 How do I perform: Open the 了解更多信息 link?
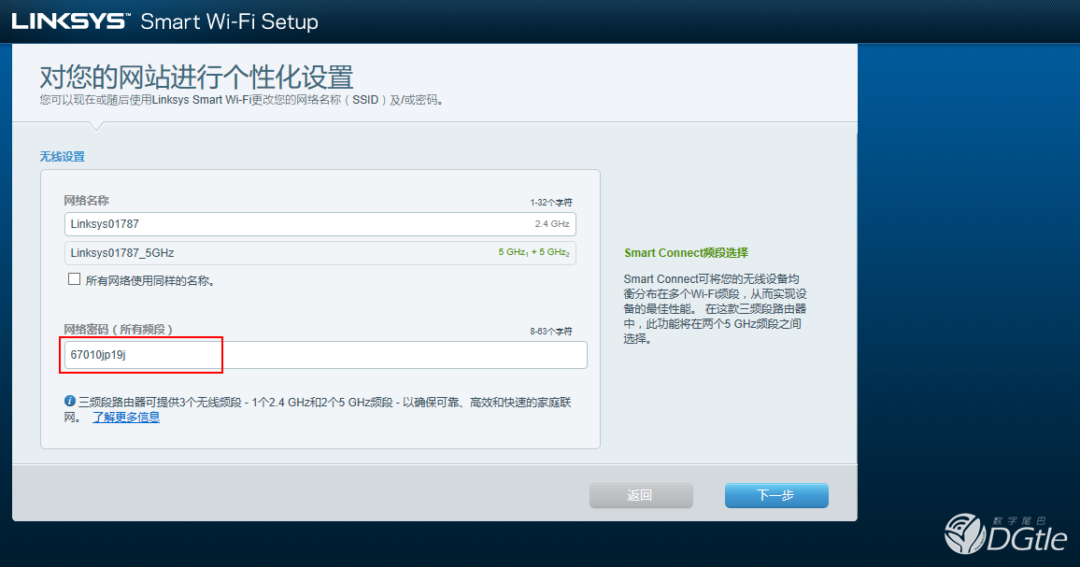[126, 417]
